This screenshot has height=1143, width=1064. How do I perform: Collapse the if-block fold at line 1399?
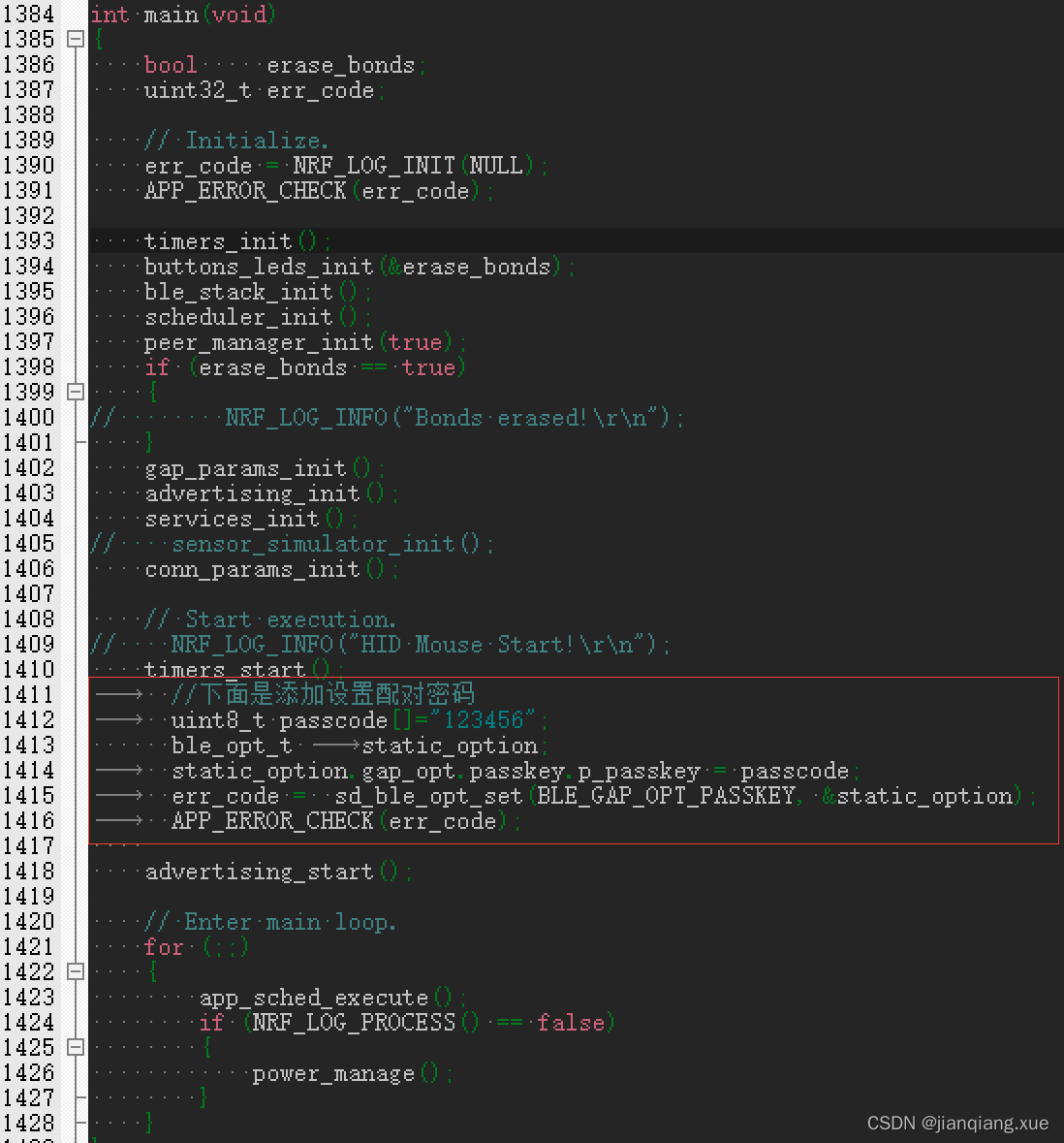(x=76, y=393)
